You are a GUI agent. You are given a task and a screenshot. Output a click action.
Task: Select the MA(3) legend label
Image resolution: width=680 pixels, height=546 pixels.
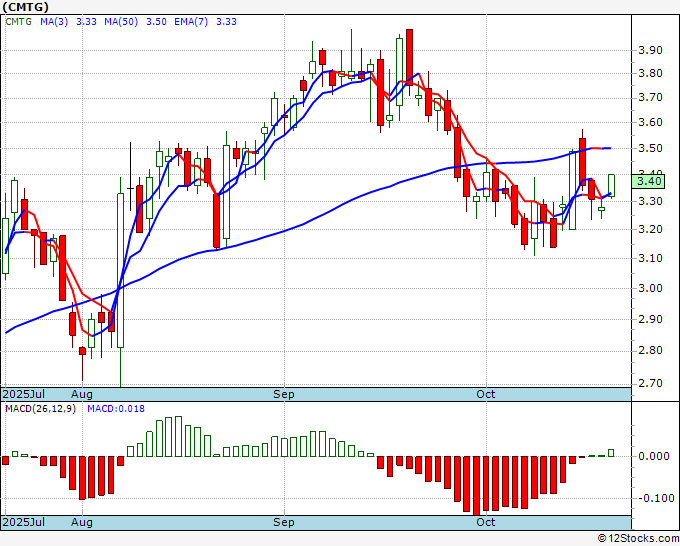[x=54, y=22]
